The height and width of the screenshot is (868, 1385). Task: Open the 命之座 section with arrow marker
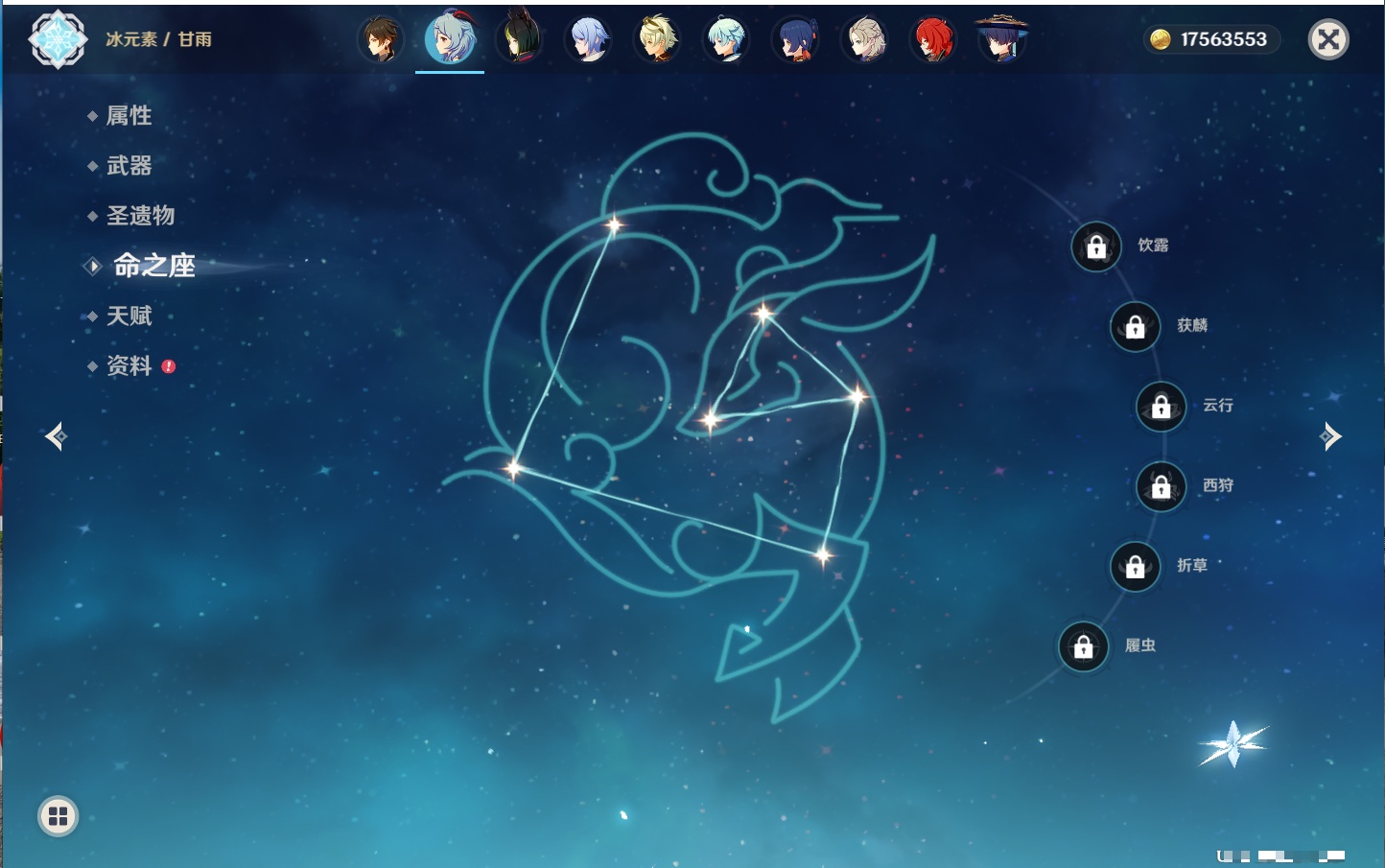(153, 266)
